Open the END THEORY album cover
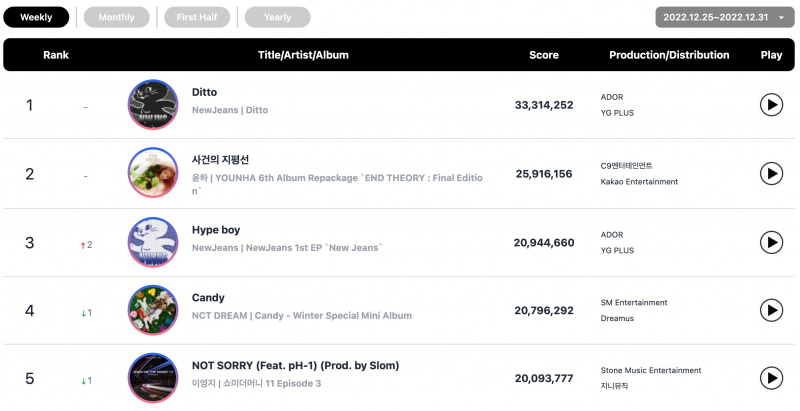This screenshot has height=411, width=800. click(153, 173)
